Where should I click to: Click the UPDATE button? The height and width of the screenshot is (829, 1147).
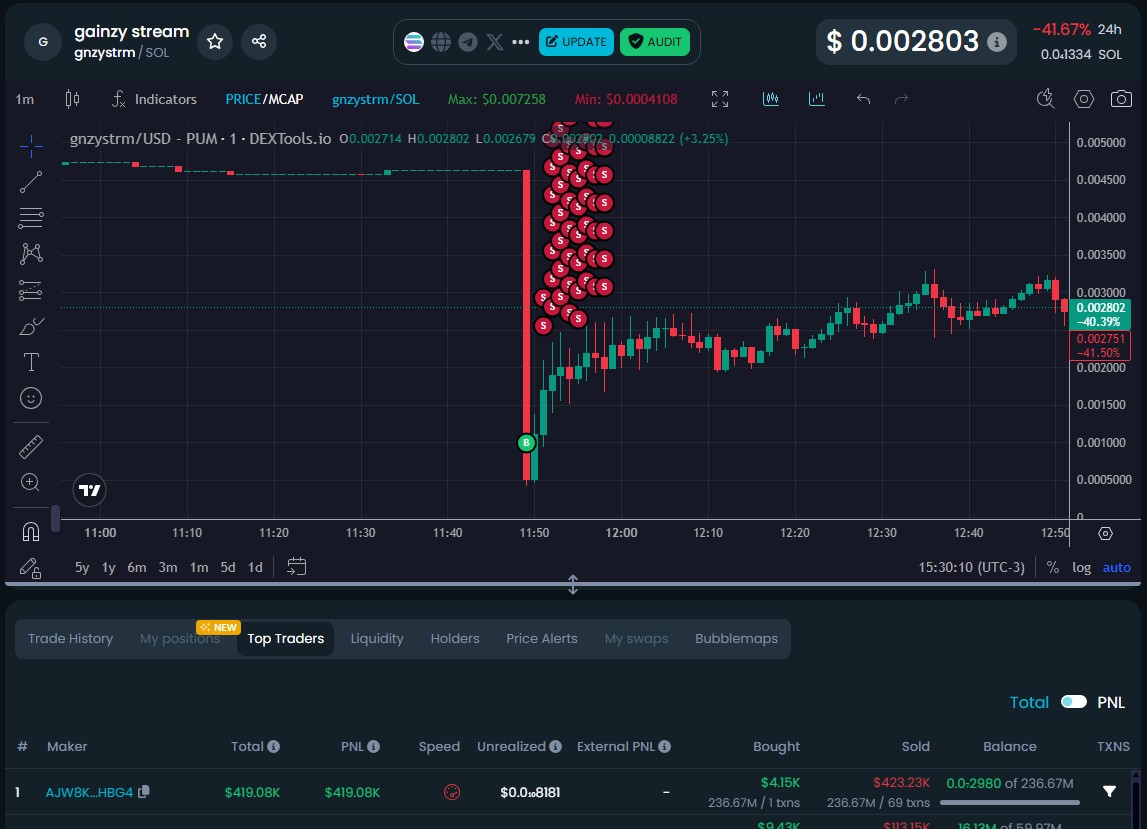(576, 42)
